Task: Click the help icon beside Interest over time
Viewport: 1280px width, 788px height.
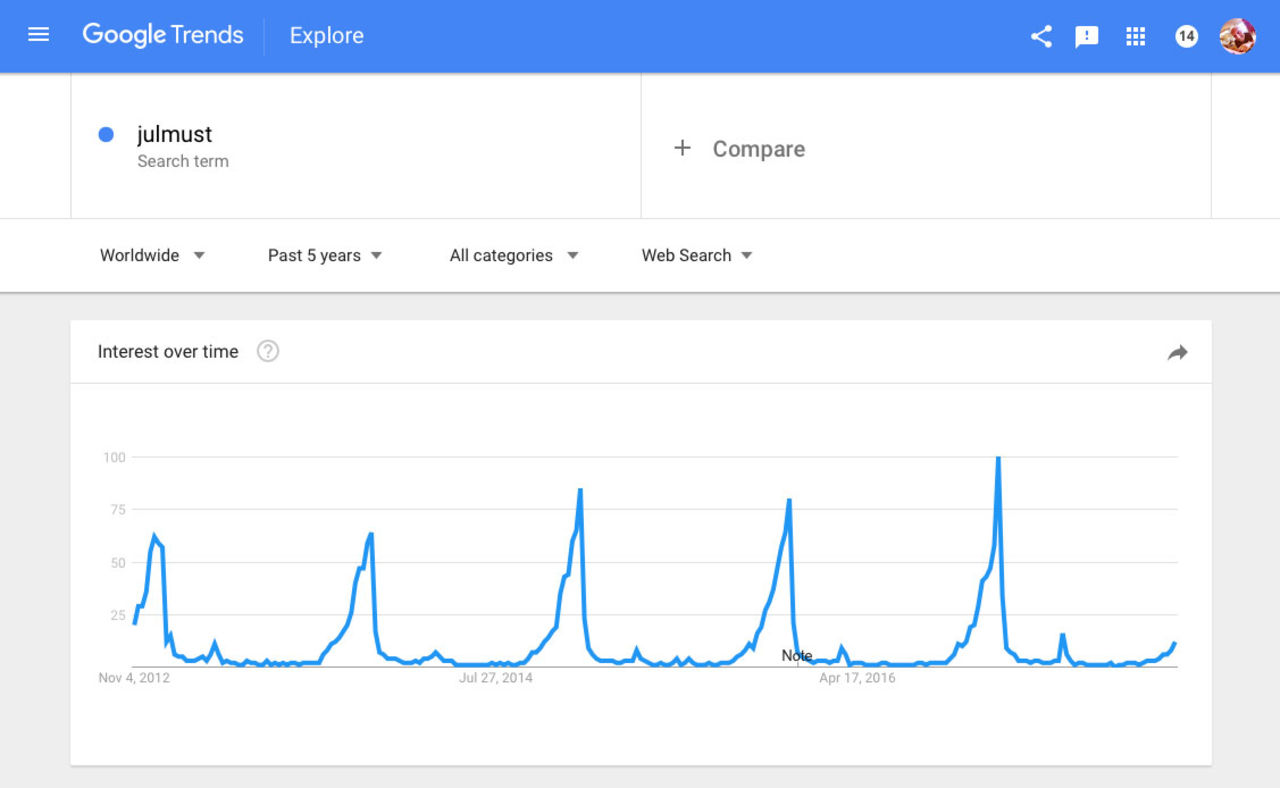Action: click(268, 351)
